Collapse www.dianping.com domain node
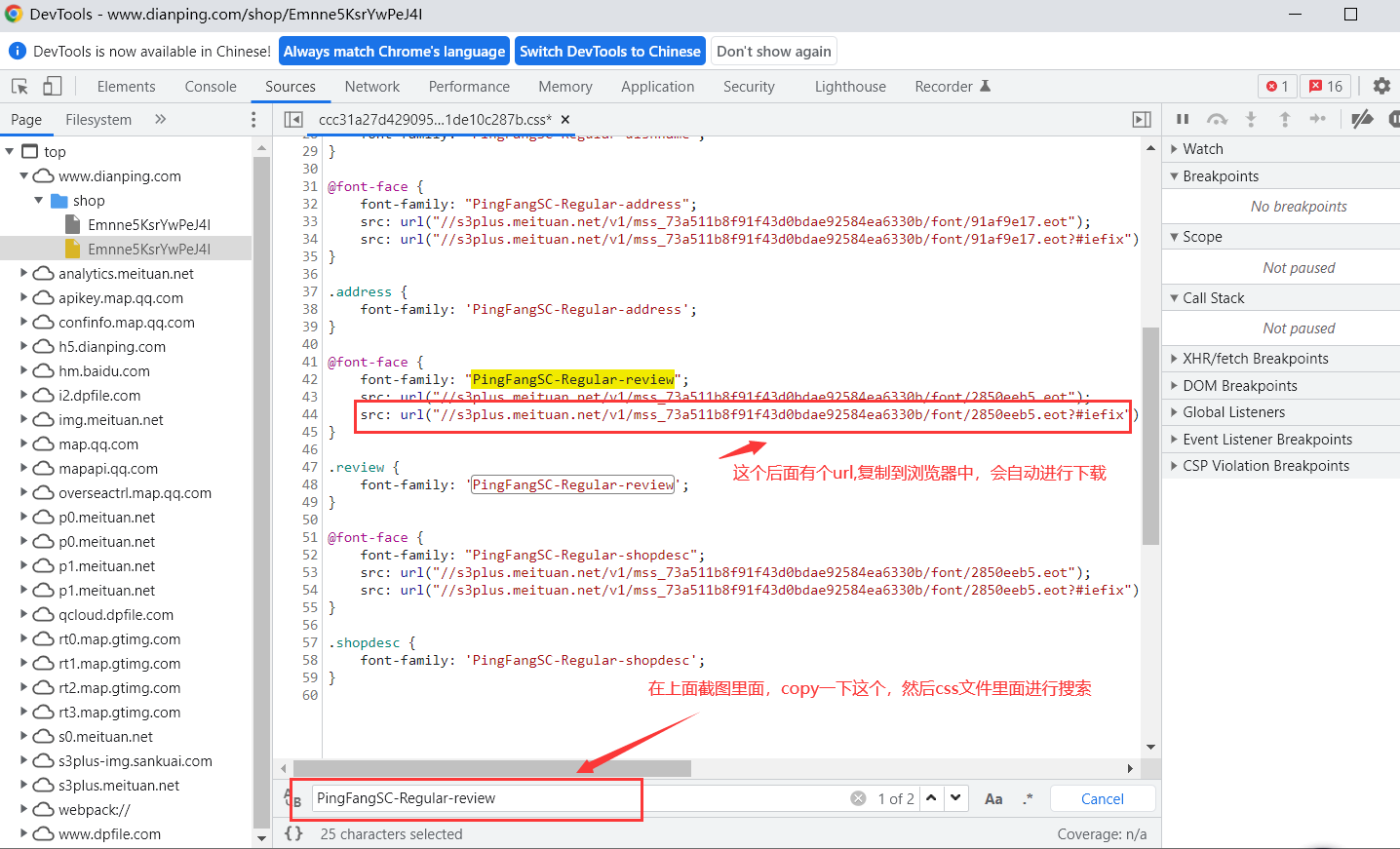Screen dimensions: 1400x849 (x=24, y=175)
